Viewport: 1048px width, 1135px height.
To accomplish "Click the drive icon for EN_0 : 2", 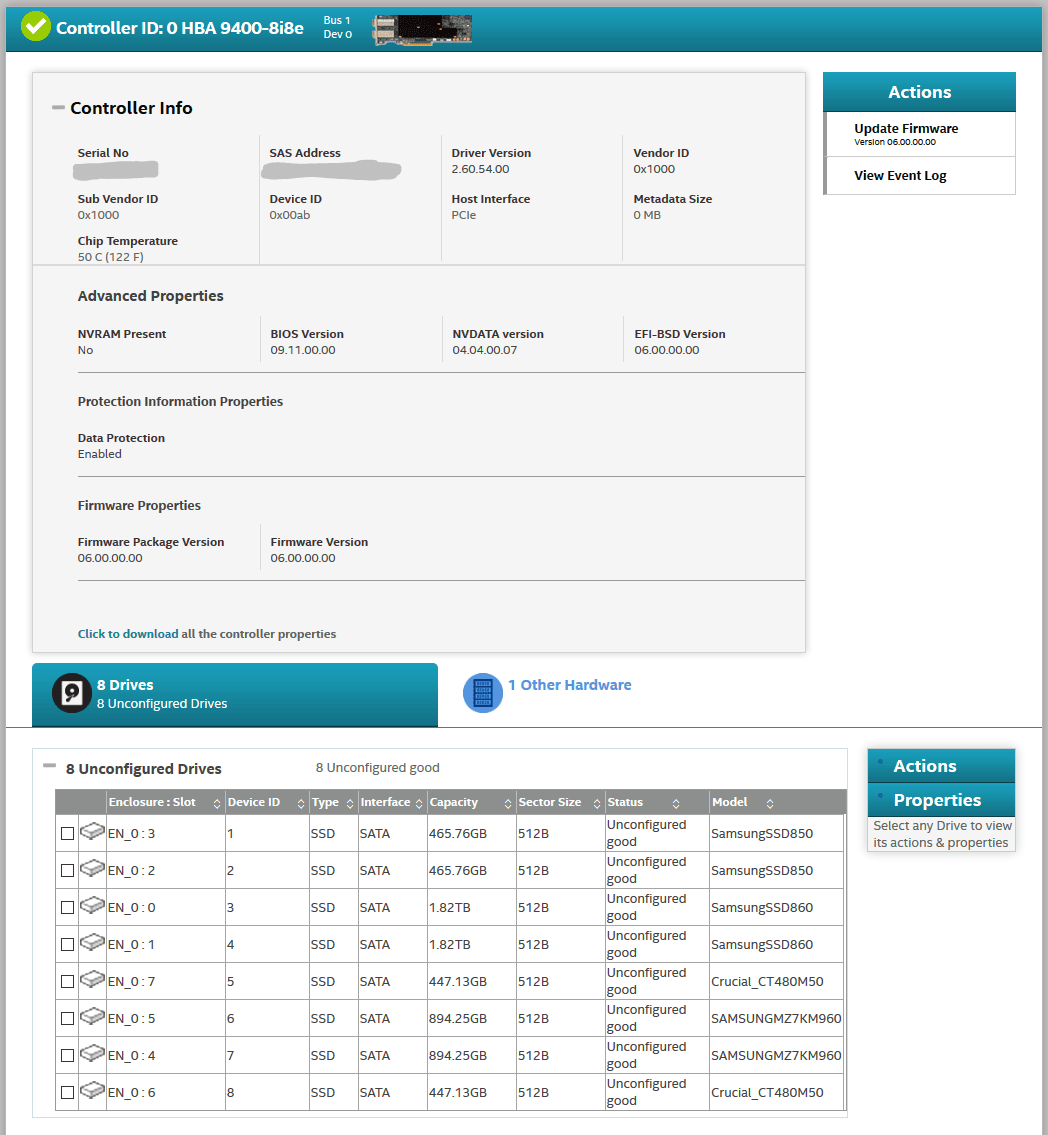I will tap(92, 868).
